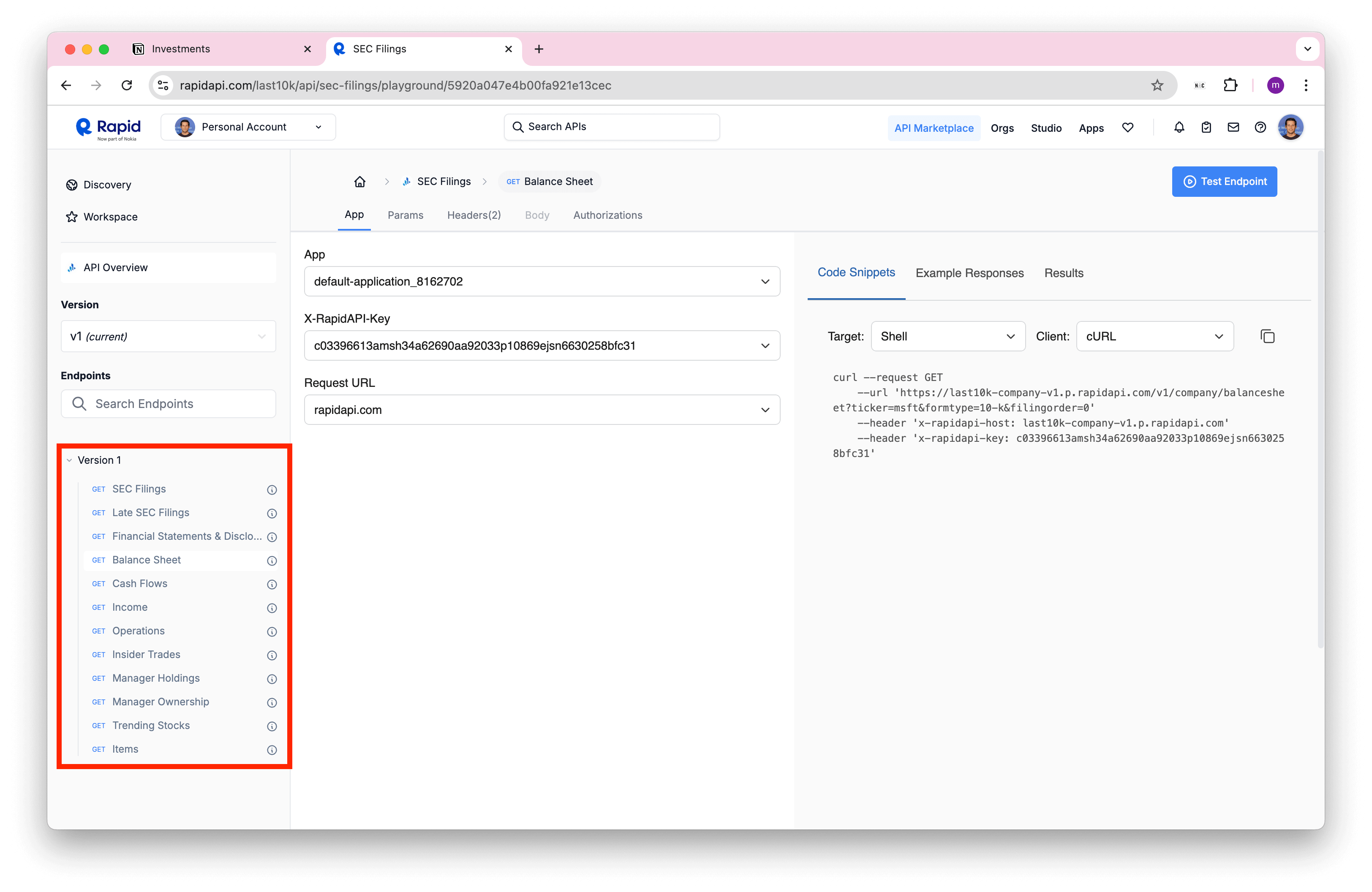Reload the current page
Viewport: 1372px width, 892px height.
[127, 85]
